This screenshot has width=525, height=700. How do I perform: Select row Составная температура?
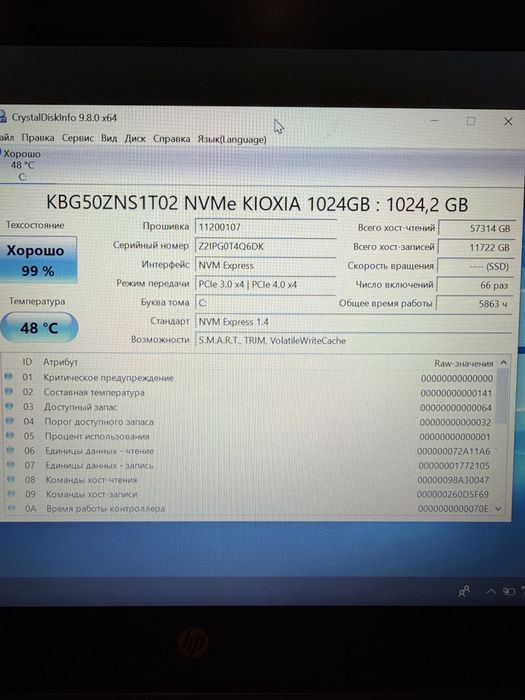(250, 392)
